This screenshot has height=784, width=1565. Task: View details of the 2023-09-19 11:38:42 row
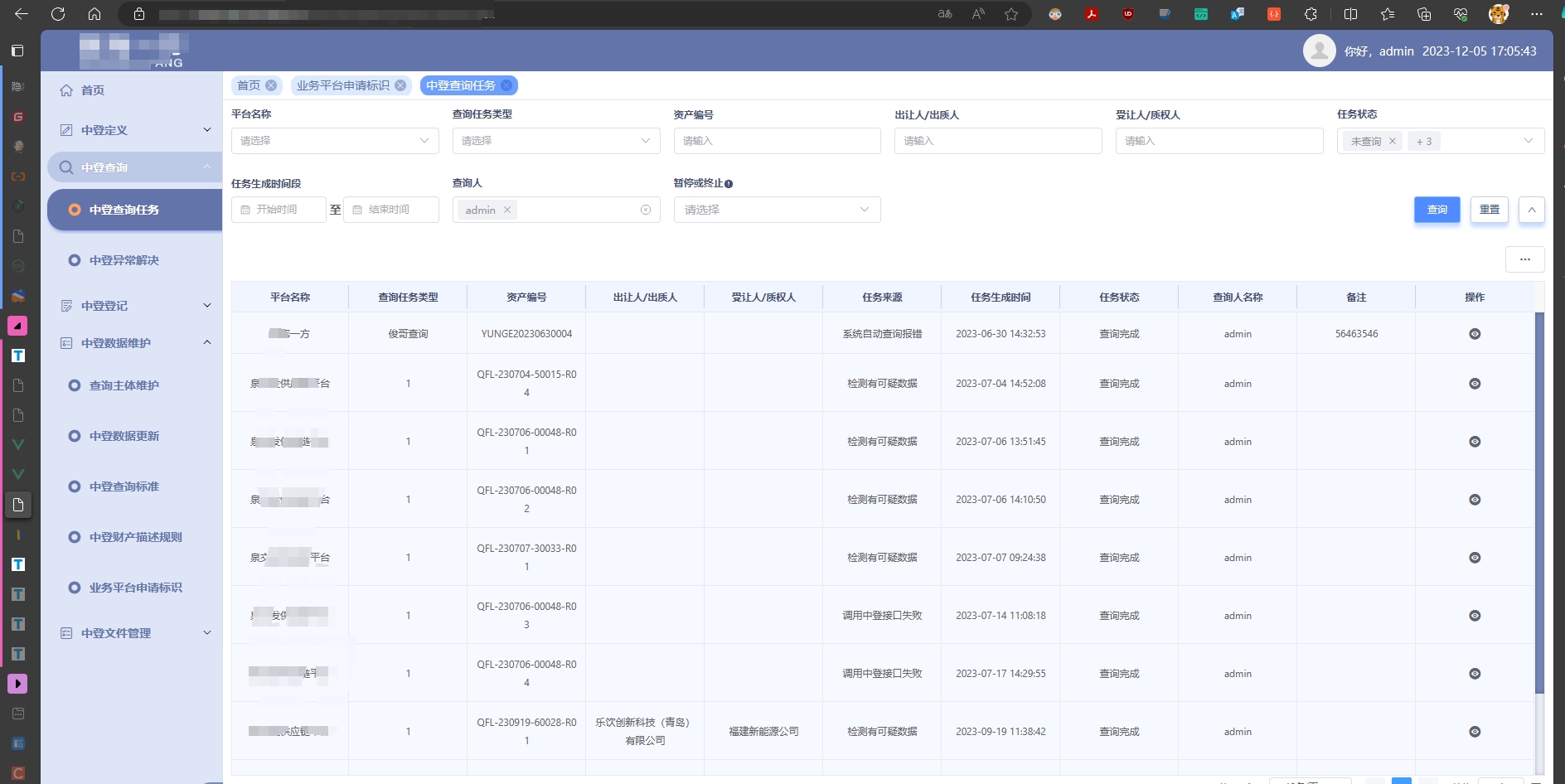point(1475,732)
